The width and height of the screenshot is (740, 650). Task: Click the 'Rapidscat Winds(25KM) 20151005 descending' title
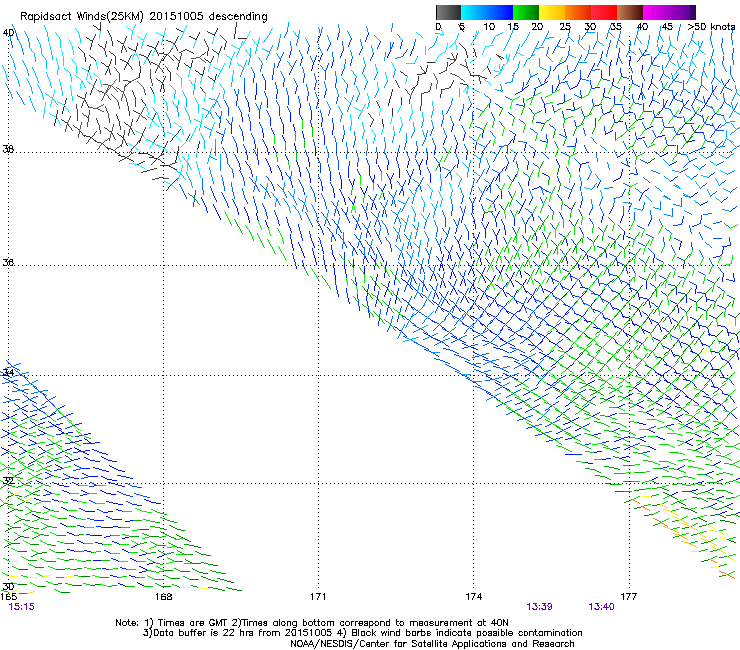(143, 17)
